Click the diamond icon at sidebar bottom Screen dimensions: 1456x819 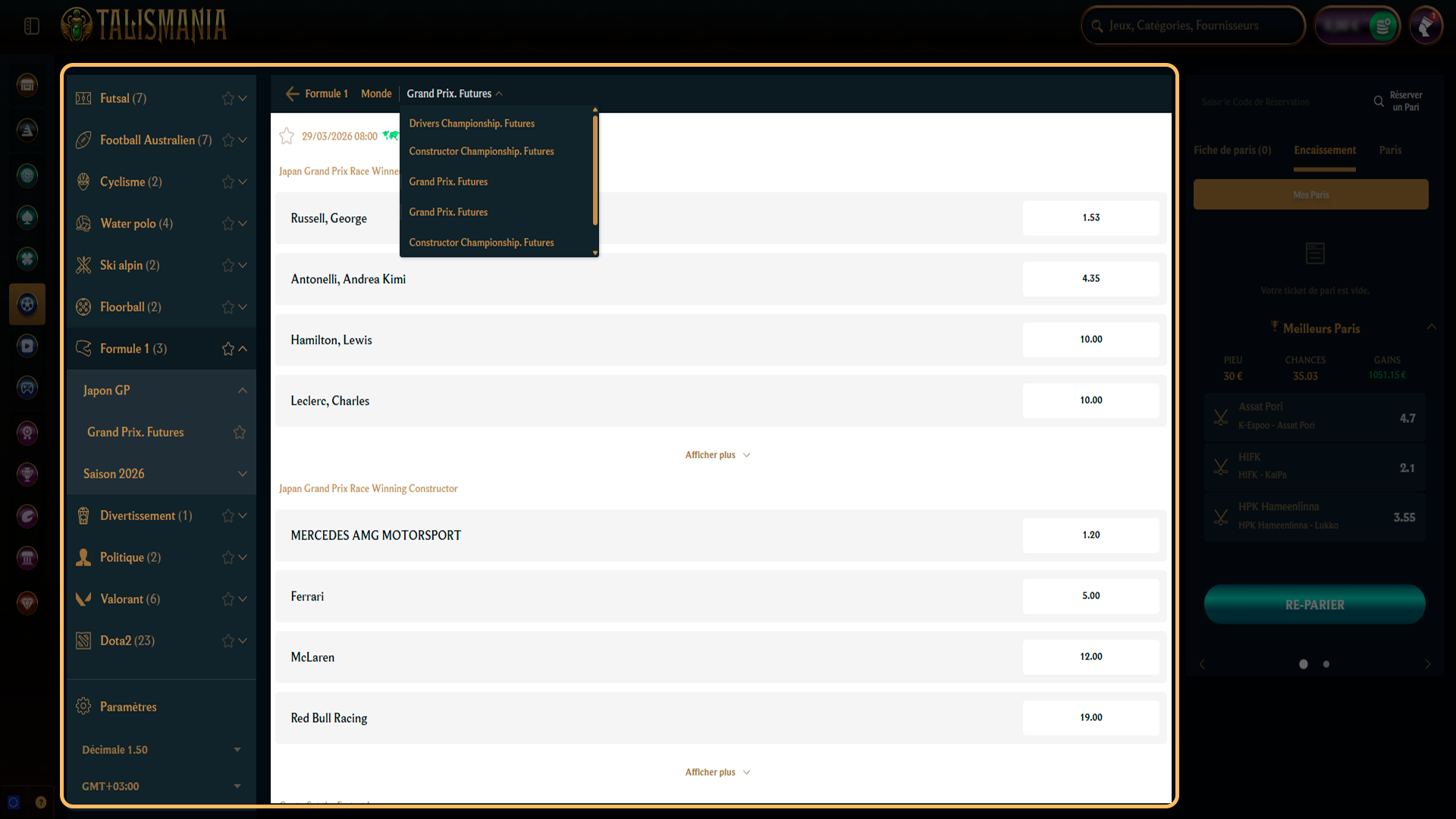27,603
